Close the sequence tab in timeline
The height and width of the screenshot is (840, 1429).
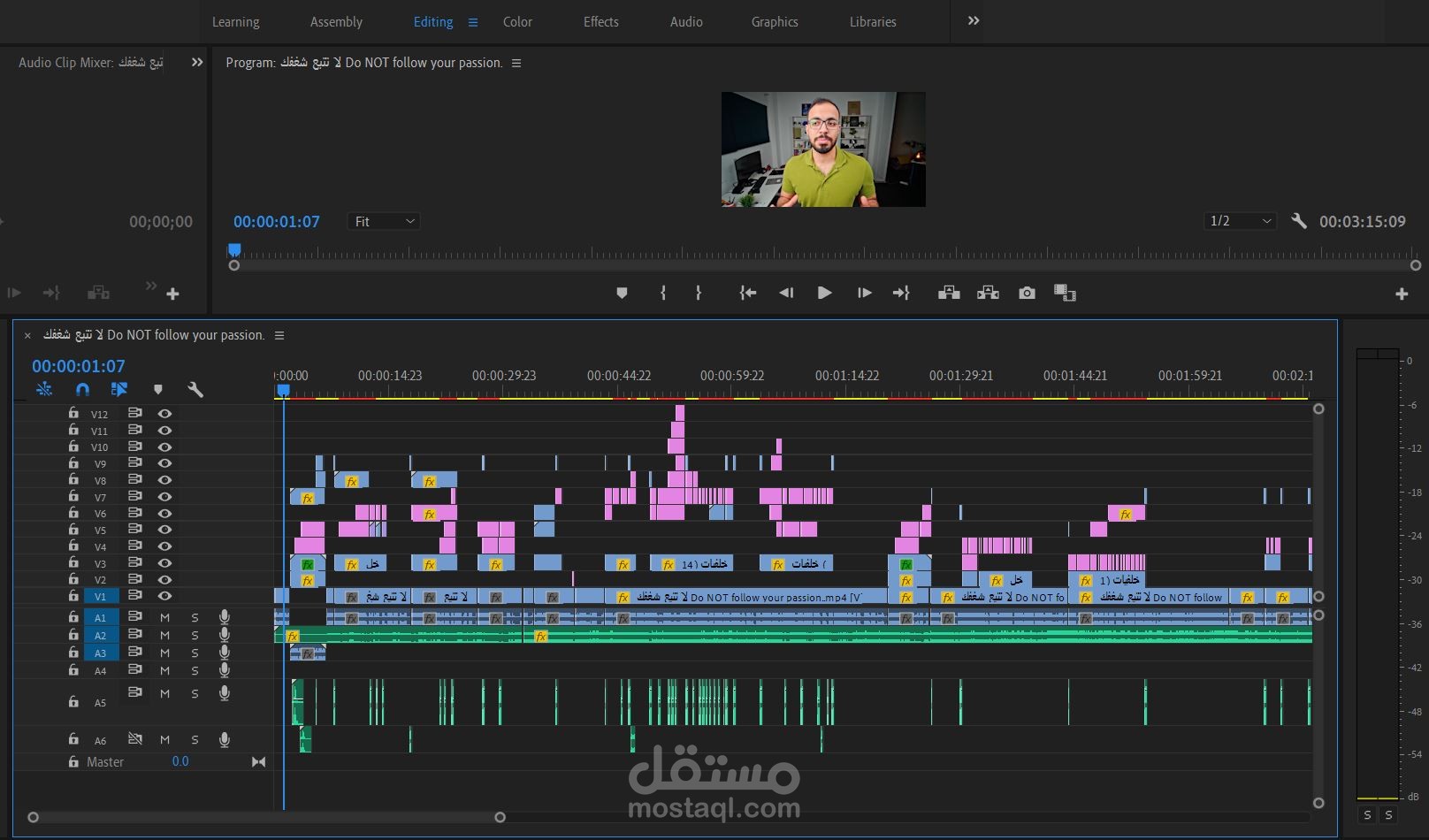pos(27,336)
